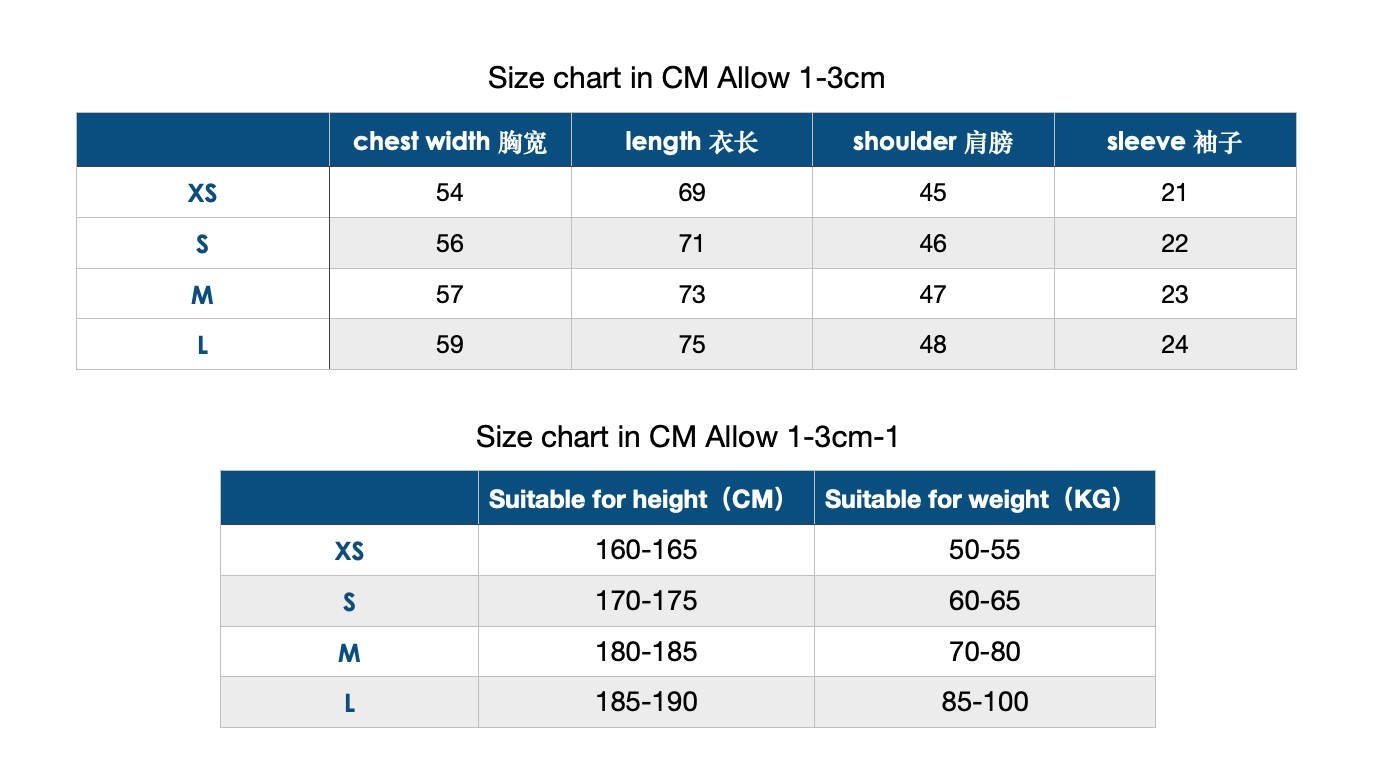Select the chest width value 59
Screen dimensions: 1398x784
click(450, 345)
